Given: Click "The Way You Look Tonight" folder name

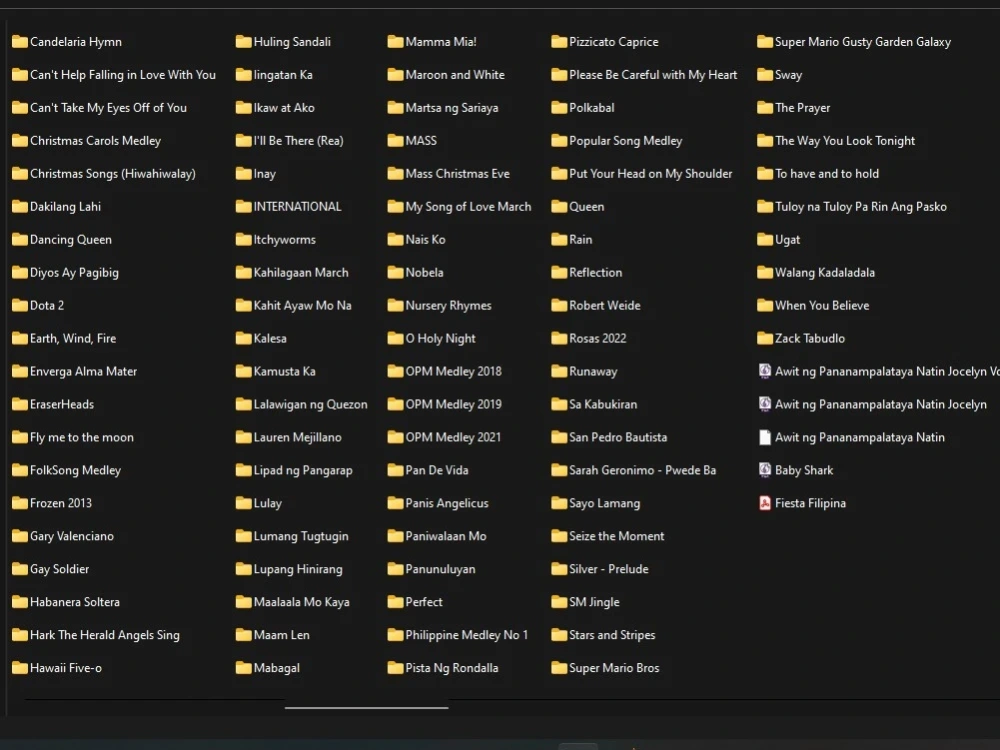Looking at the screenshot, I should pos(845,140).
